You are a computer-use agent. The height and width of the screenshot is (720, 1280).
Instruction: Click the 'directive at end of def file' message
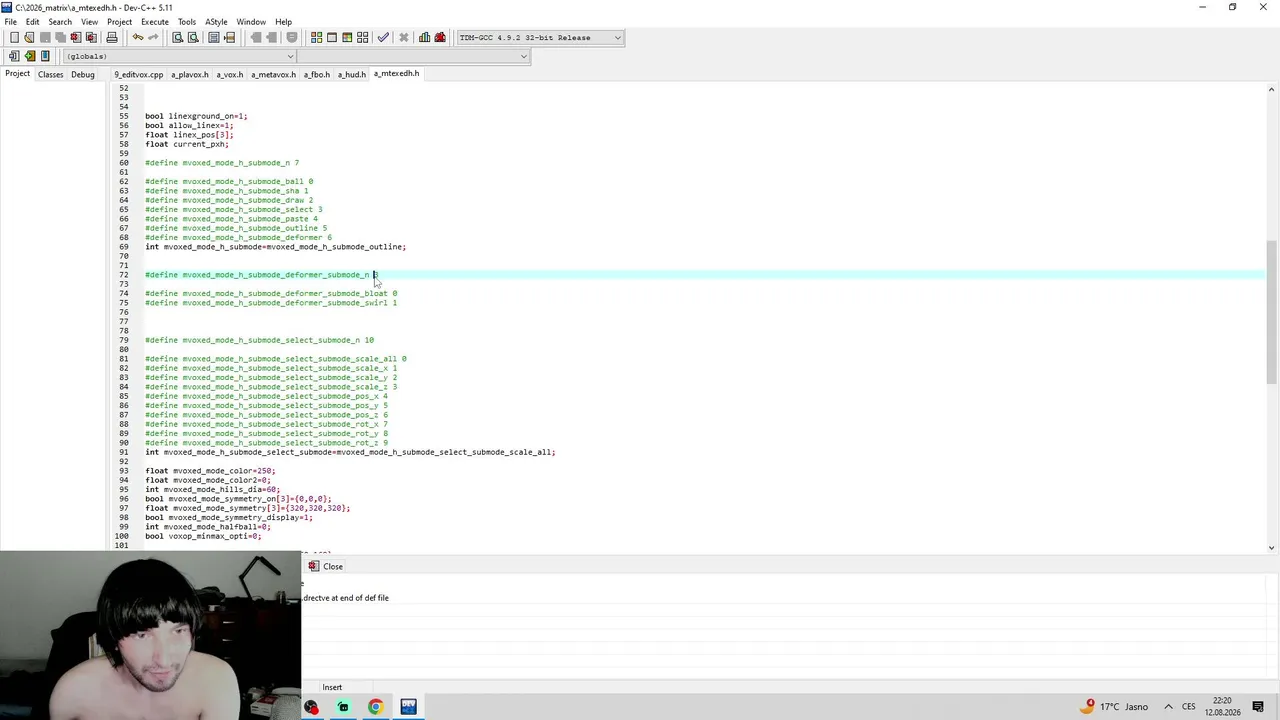346,598
